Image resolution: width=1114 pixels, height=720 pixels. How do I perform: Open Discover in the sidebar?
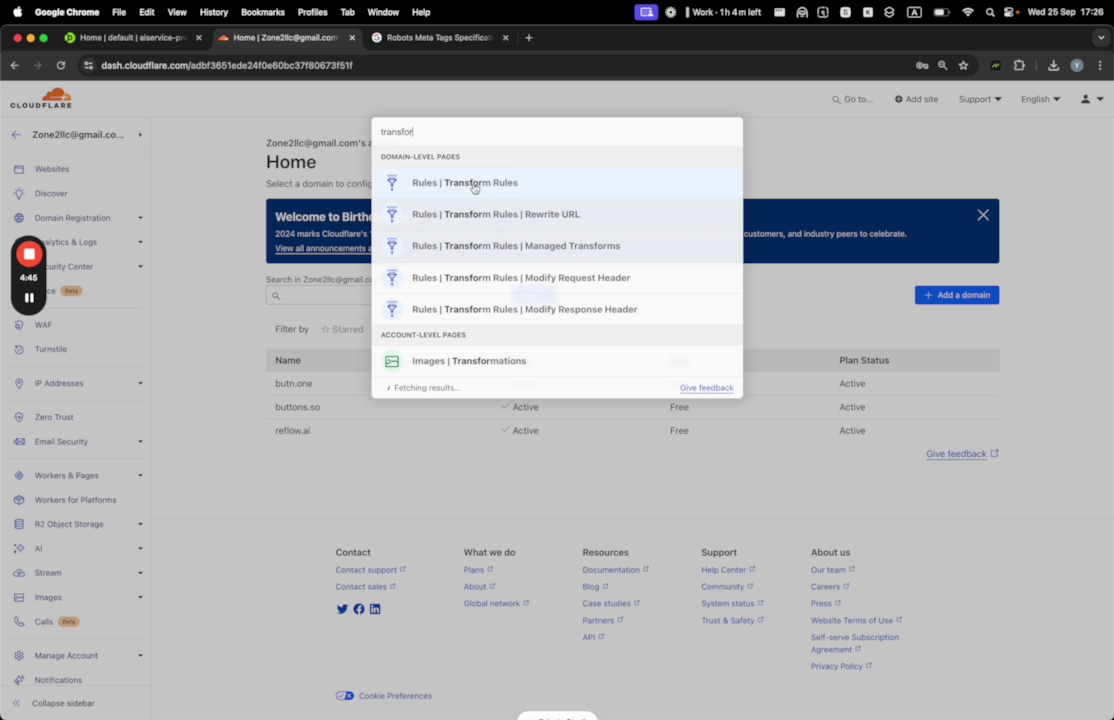[51, 193]
